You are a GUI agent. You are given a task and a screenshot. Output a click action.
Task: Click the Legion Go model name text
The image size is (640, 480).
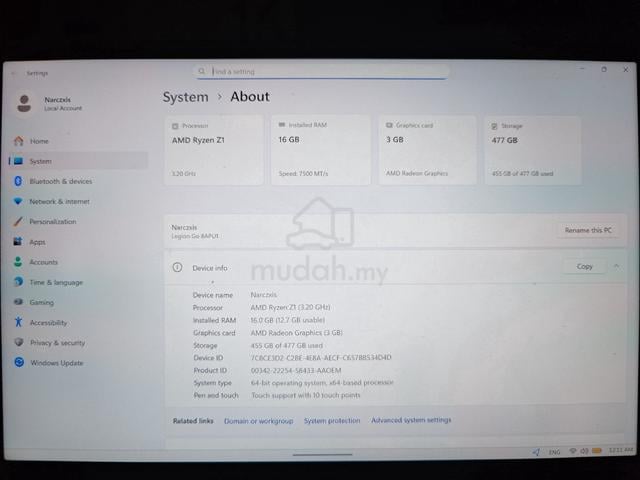(x=195, y=236)
